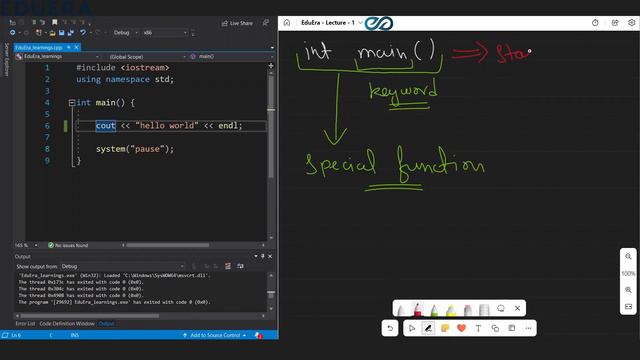
Task: Choose the pink eraser tool
Action: point(468,309)
